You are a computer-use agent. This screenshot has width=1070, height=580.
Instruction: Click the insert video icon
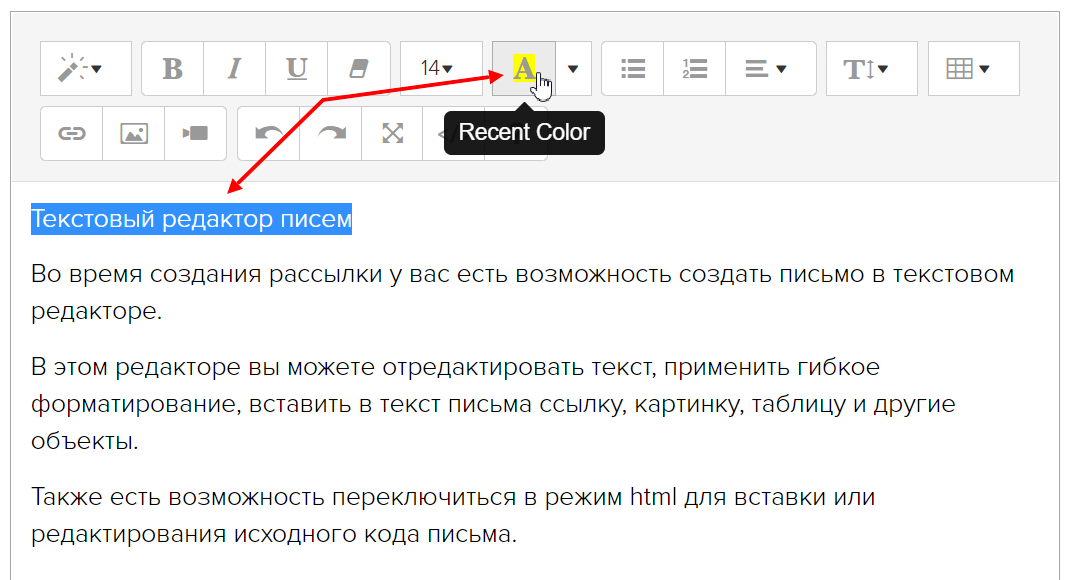tap(195, 134)
